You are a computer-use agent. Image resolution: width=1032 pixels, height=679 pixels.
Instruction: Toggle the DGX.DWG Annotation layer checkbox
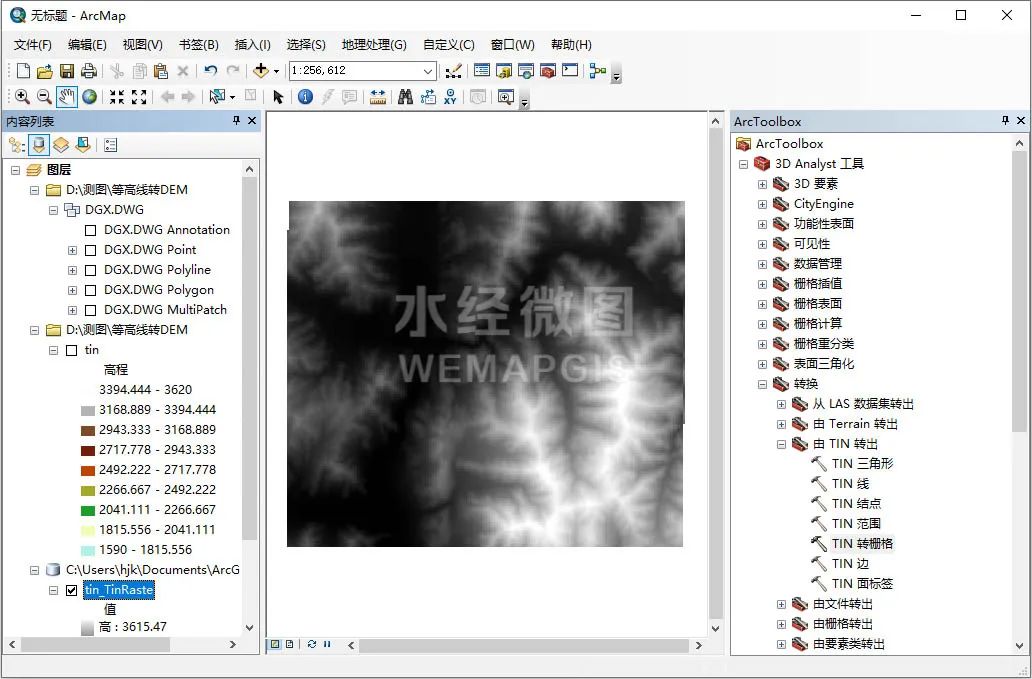(x=91, y=230)
